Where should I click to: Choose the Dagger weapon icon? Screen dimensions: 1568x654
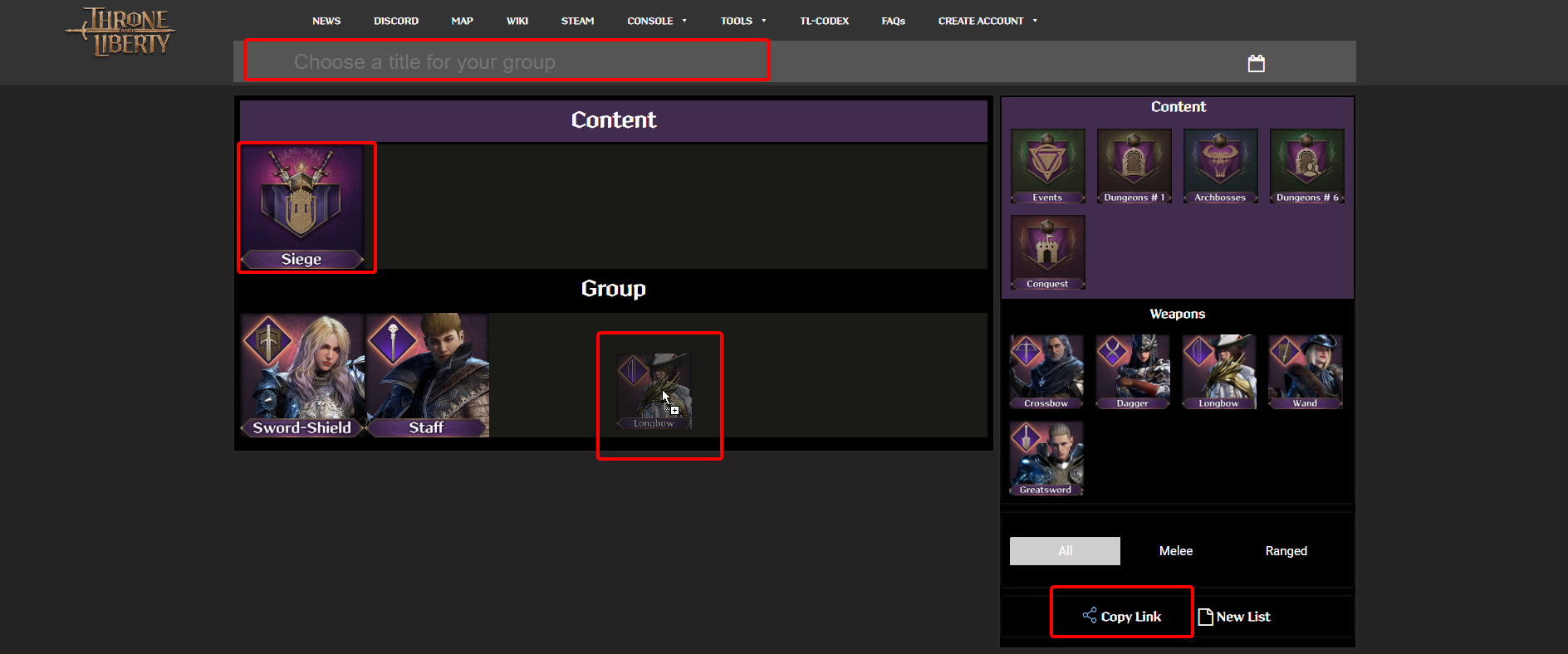point(1133,372)
